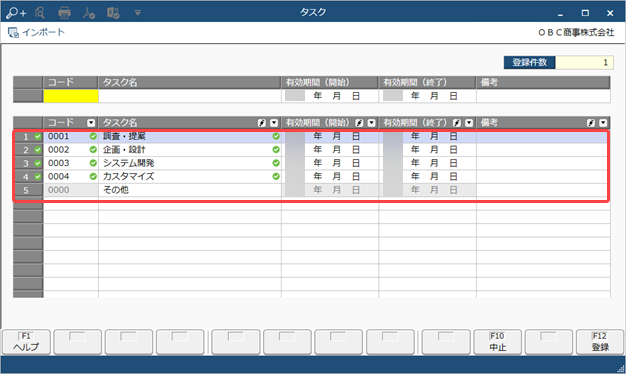This screenshot has width=626, height=374.
Task: Click the タスク名 column pencil edit icon
Action: (x=261, y=123)
